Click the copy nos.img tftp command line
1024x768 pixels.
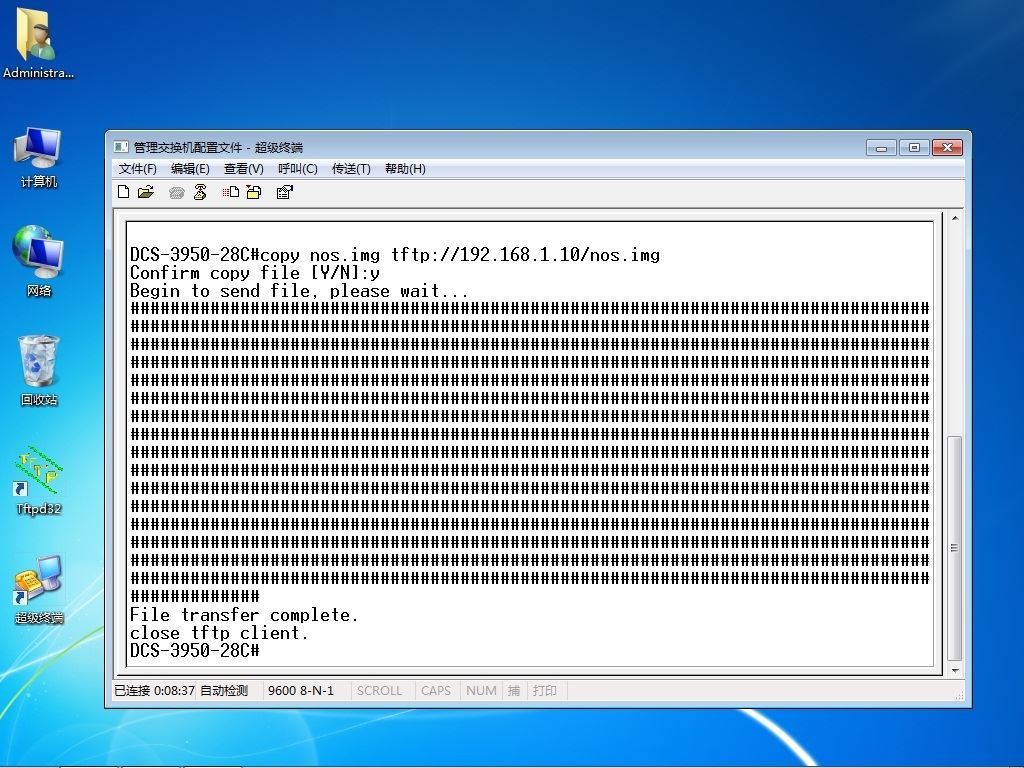tap(395, 255)
